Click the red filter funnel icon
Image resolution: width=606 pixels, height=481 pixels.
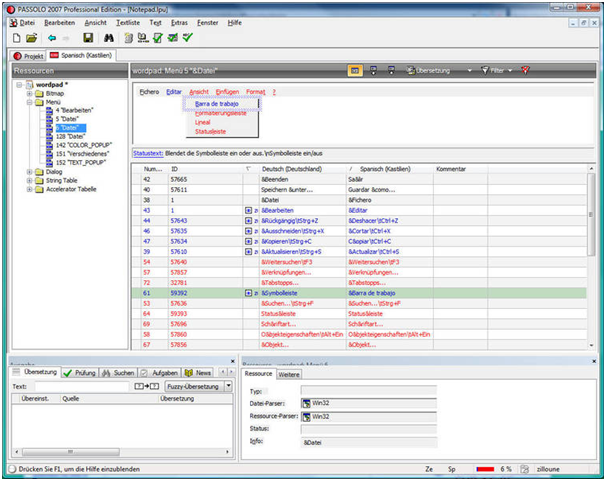pos(525,71)
